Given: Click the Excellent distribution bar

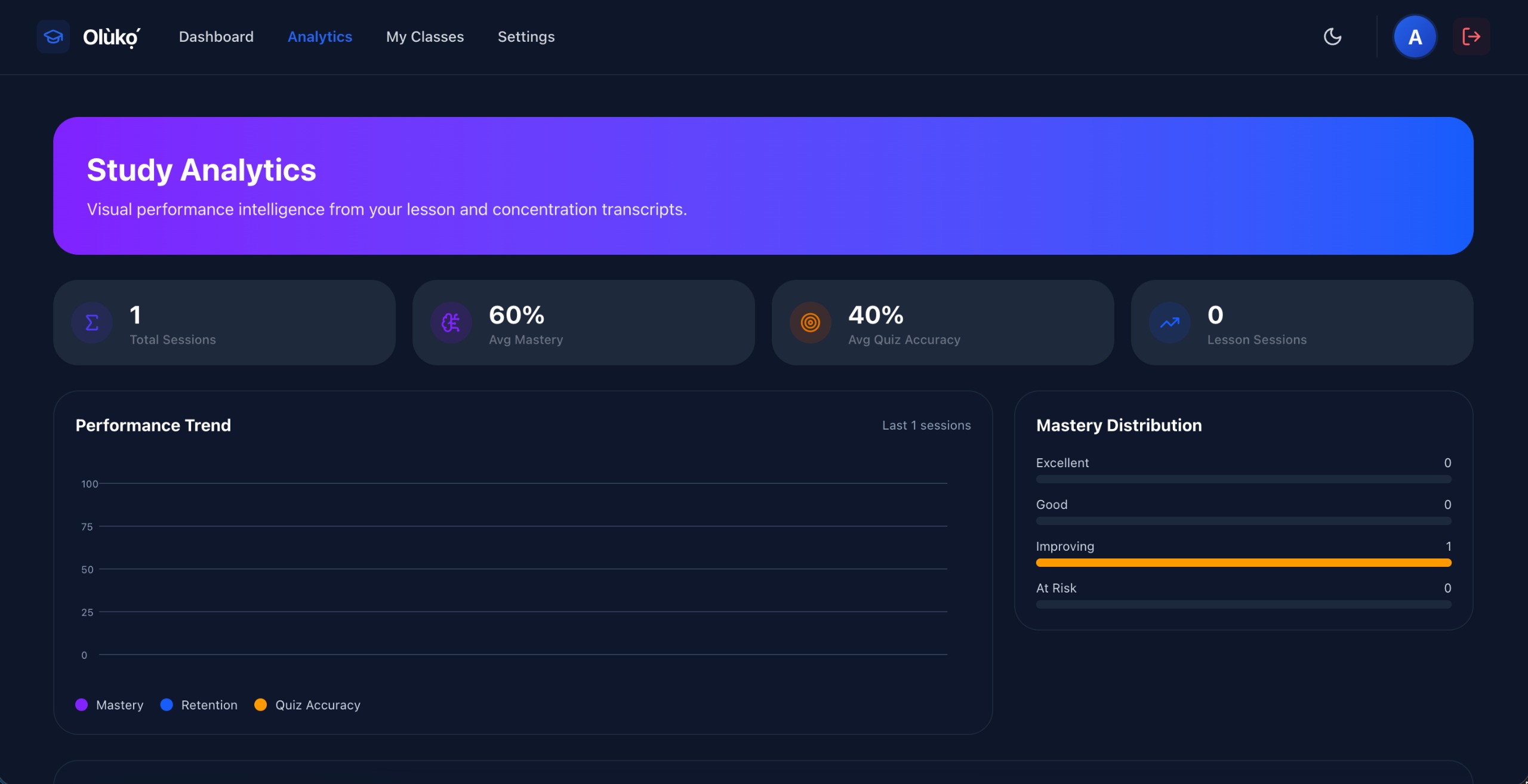Looking at the screenshot, I should pos(1243,479).
